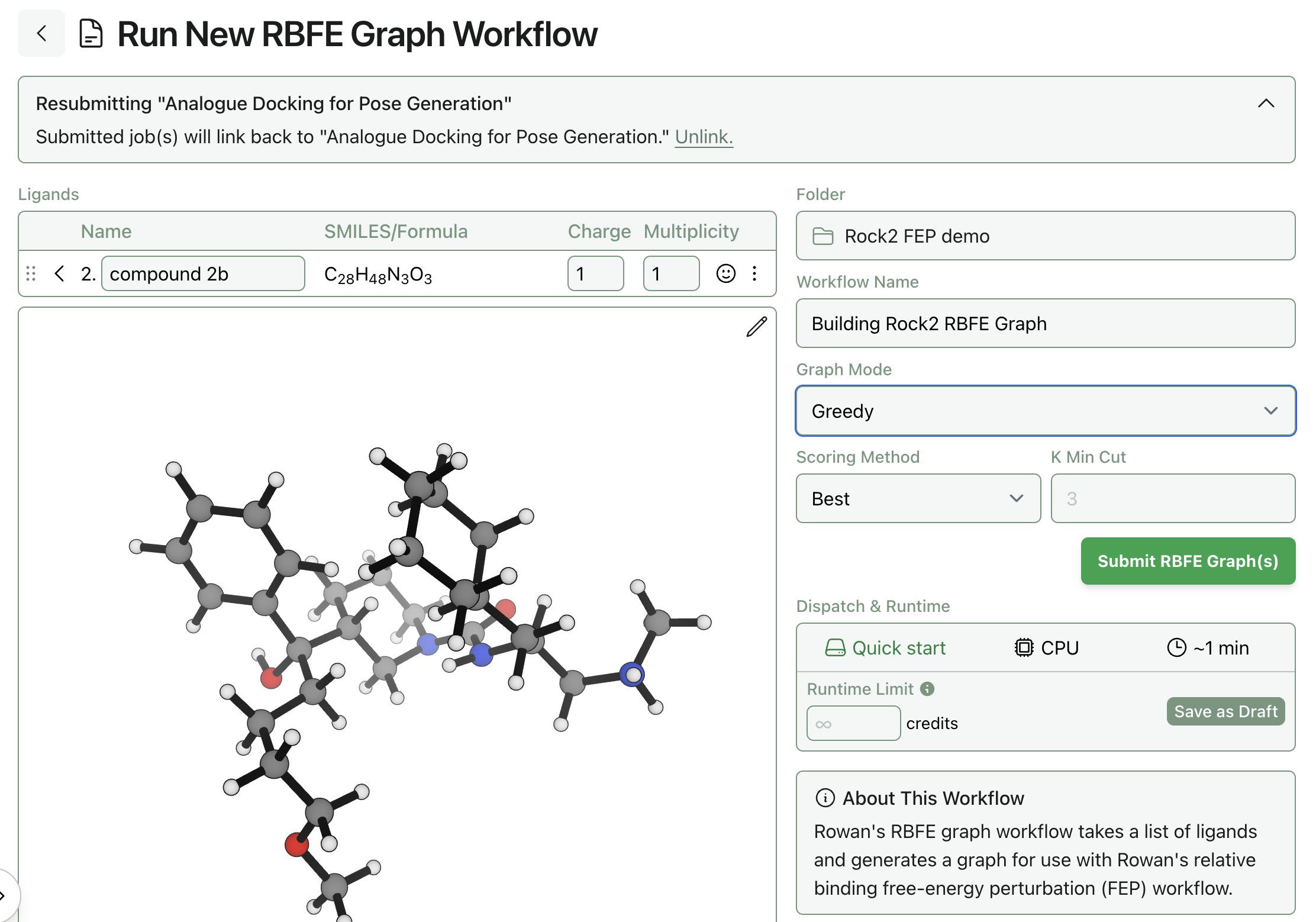The image size is (1316, 922).
Task: Click the folder icon beside Rock2 FEP demo
Action: point(824,236)
